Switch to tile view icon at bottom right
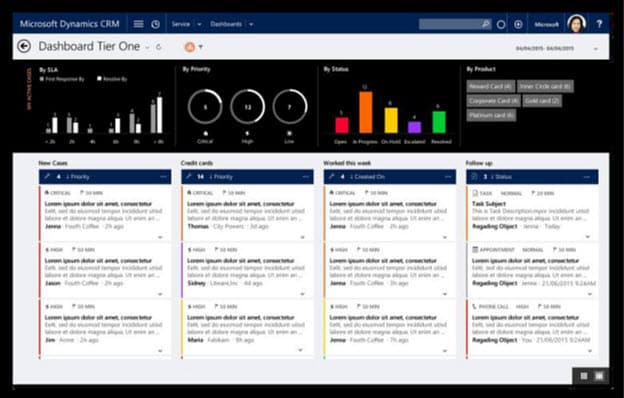This screenshot has height=398, width=624. (584, 376)
